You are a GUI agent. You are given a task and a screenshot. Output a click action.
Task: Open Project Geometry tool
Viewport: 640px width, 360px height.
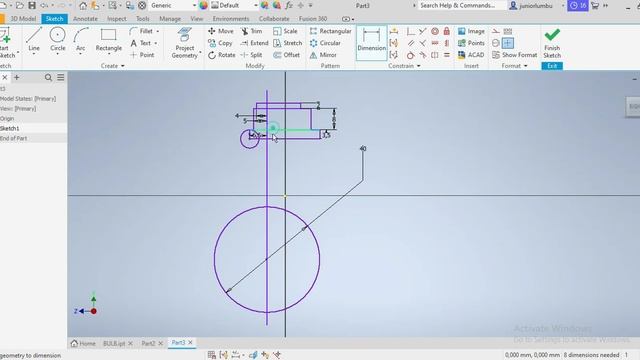pos(184,43)
